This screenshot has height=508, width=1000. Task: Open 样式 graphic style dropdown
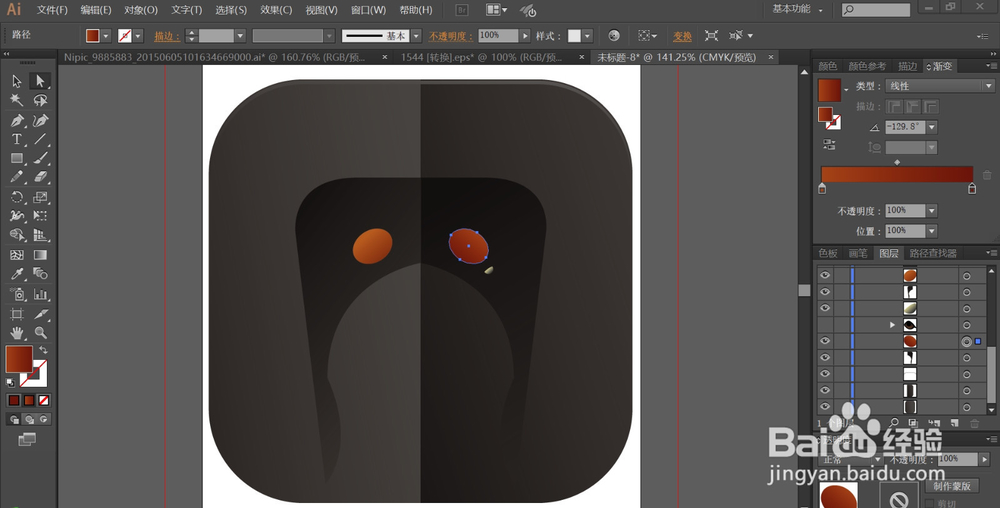click(587, 36)
